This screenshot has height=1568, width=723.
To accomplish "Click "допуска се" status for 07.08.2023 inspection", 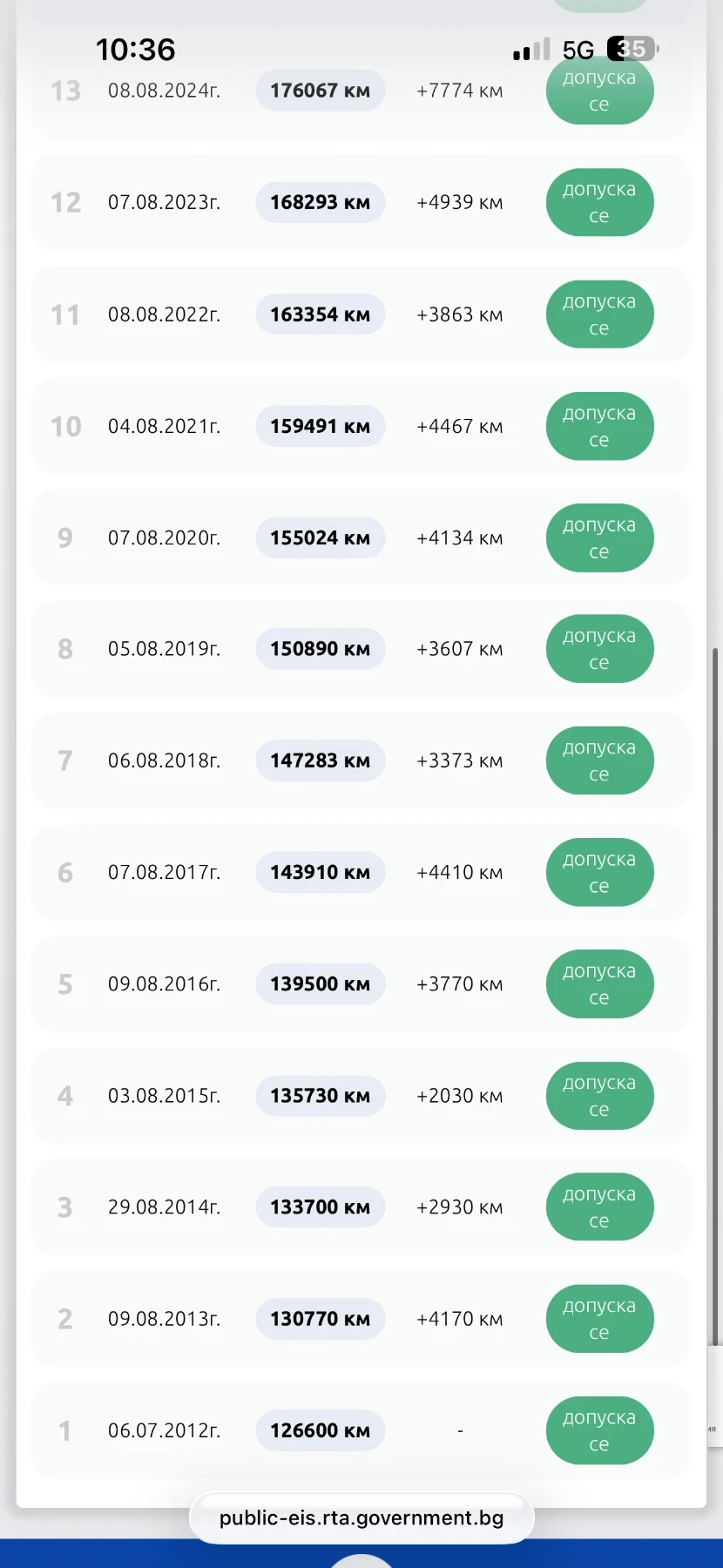I will tap(599, 202).
